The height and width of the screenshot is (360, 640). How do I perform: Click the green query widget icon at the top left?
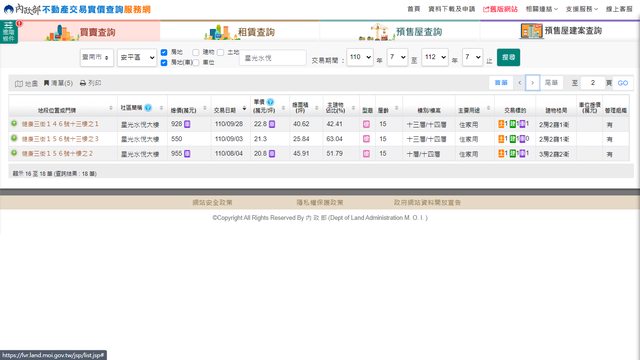9,32
